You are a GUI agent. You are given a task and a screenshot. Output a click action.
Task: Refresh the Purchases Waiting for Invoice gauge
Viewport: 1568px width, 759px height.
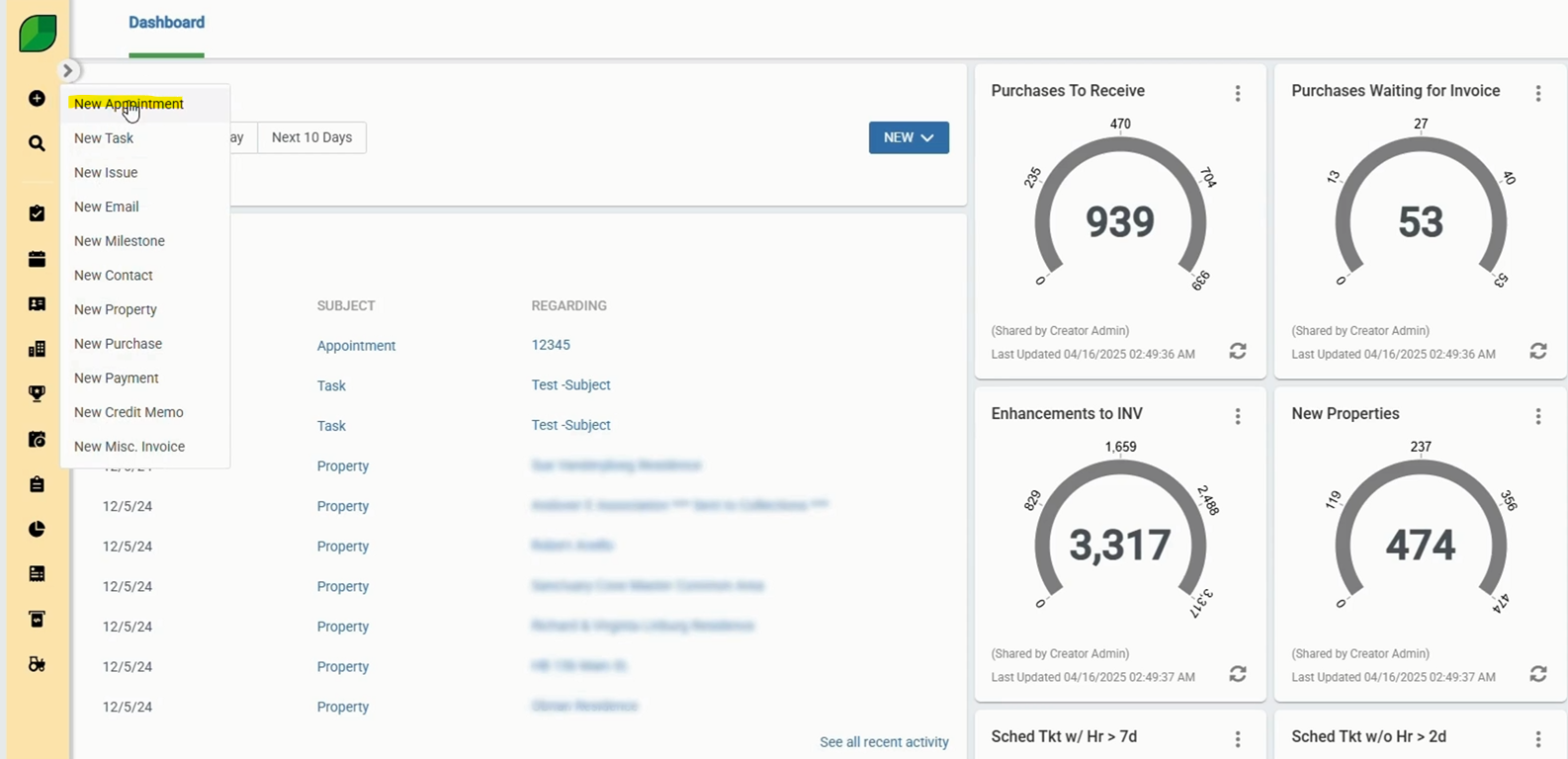click(1538, 351)
